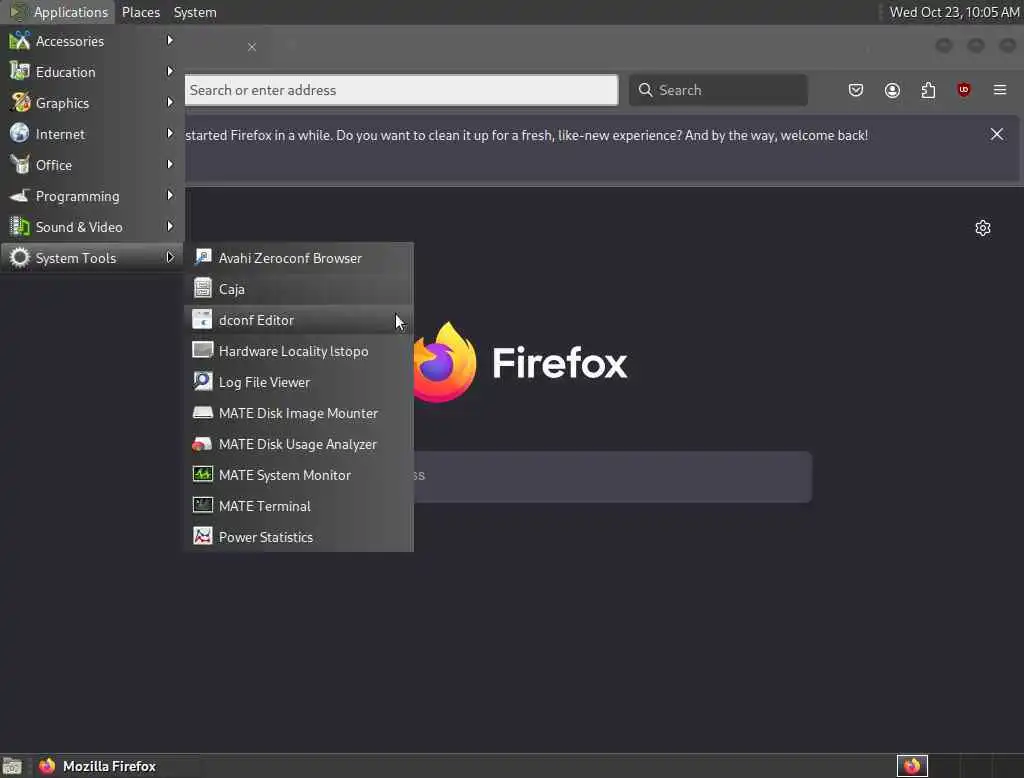The height and width of the screenshot is (778, 1024).
Task: Click the Firefox search magnifier icon
Action: pyautogui.click(x=645, y=90)
